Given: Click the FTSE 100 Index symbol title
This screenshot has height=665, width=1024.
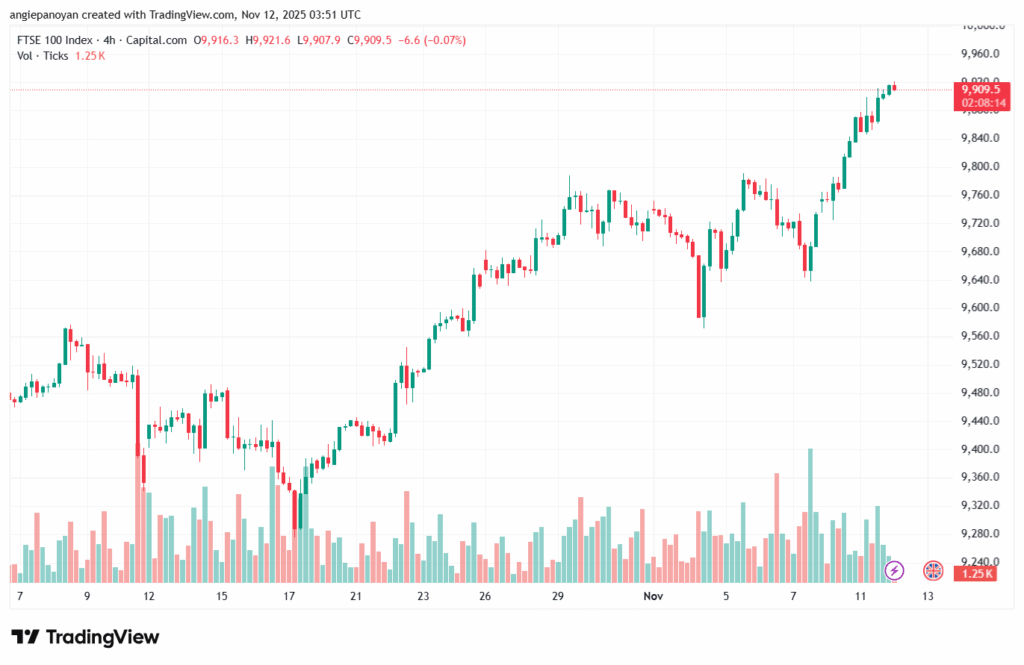Looking at the screenshot, I should point(56,40).
